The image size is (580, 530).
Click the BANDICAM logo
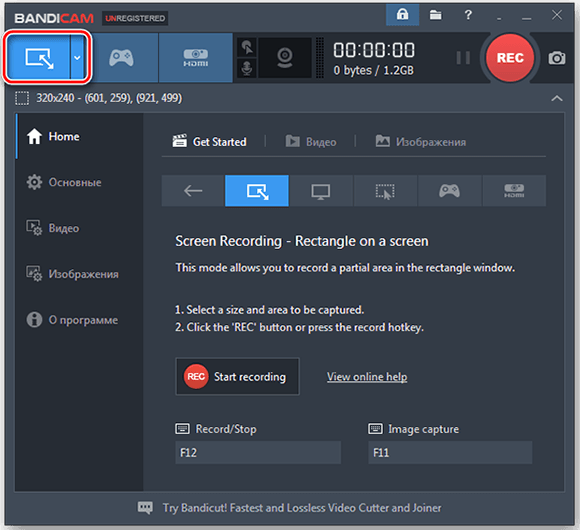click(x=54, y=18)
